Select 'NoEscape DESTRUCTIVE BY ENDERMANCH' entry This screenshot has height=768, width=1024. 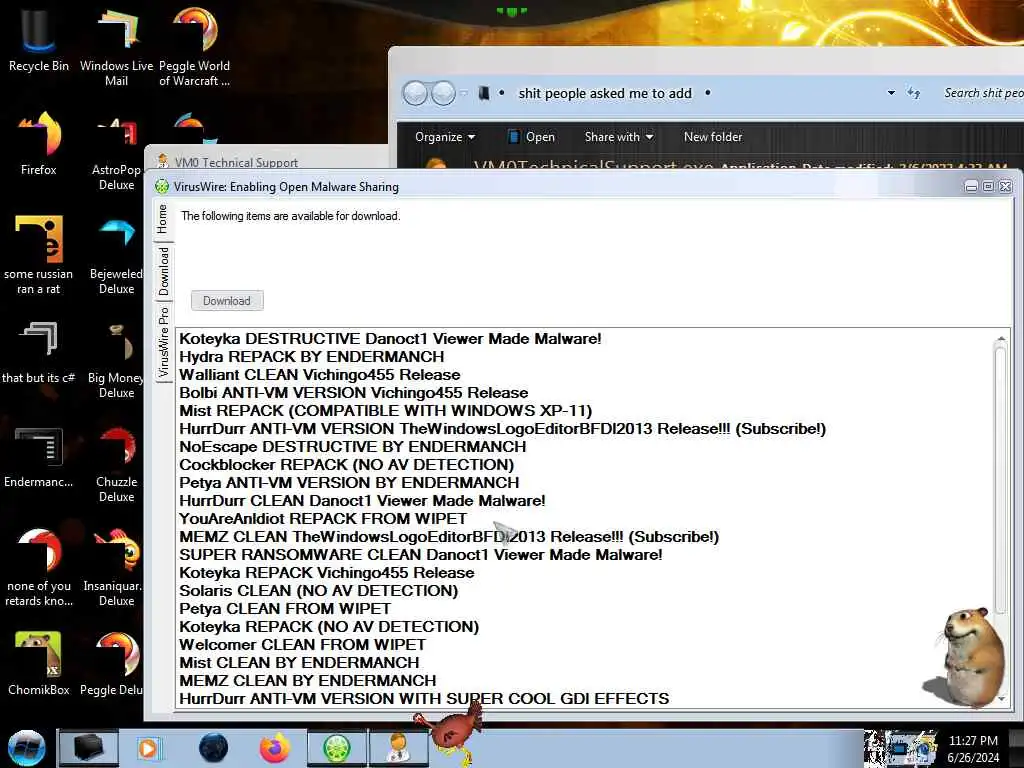(x=353, y=447)
